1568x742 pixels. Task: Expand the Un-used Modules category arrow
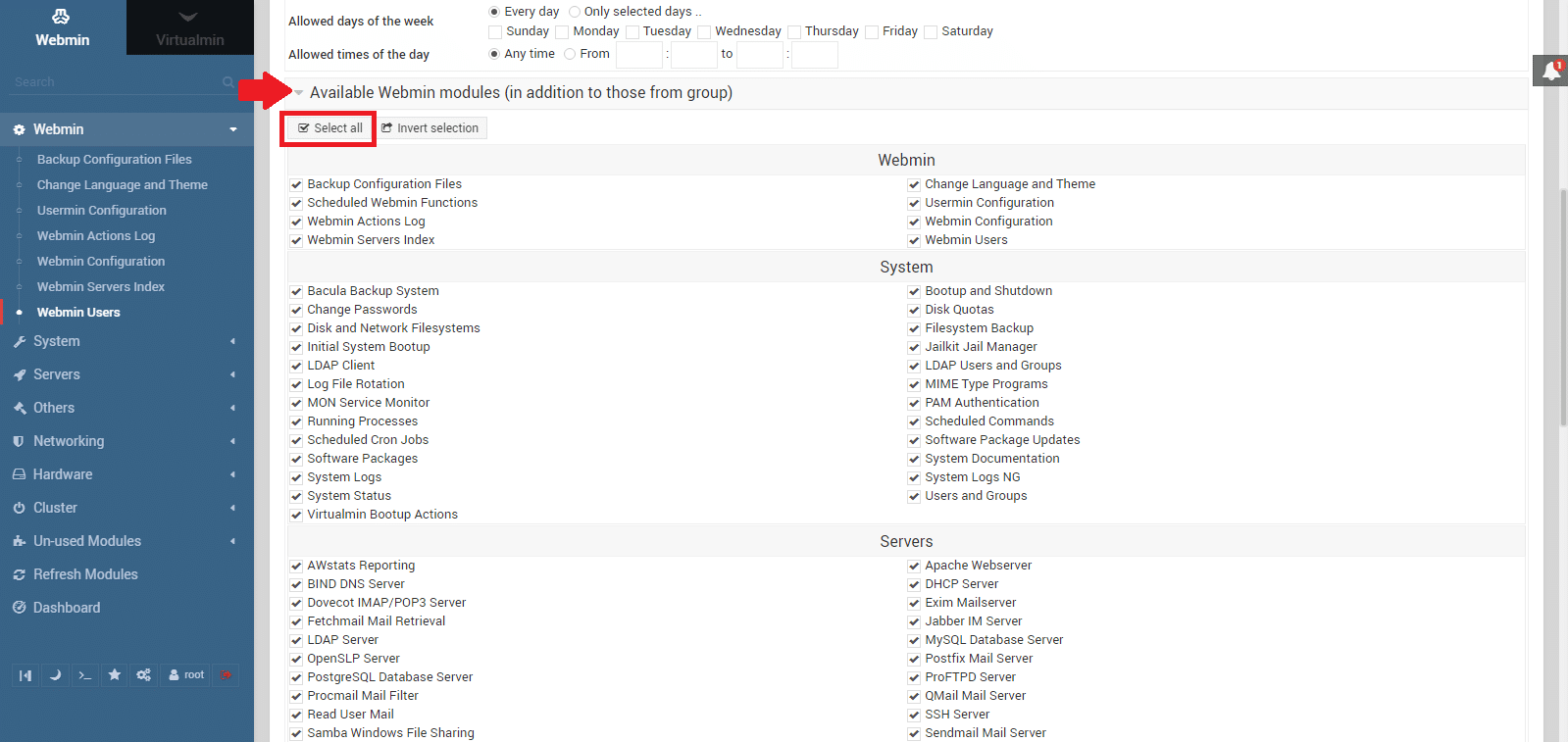coord(233,541)
